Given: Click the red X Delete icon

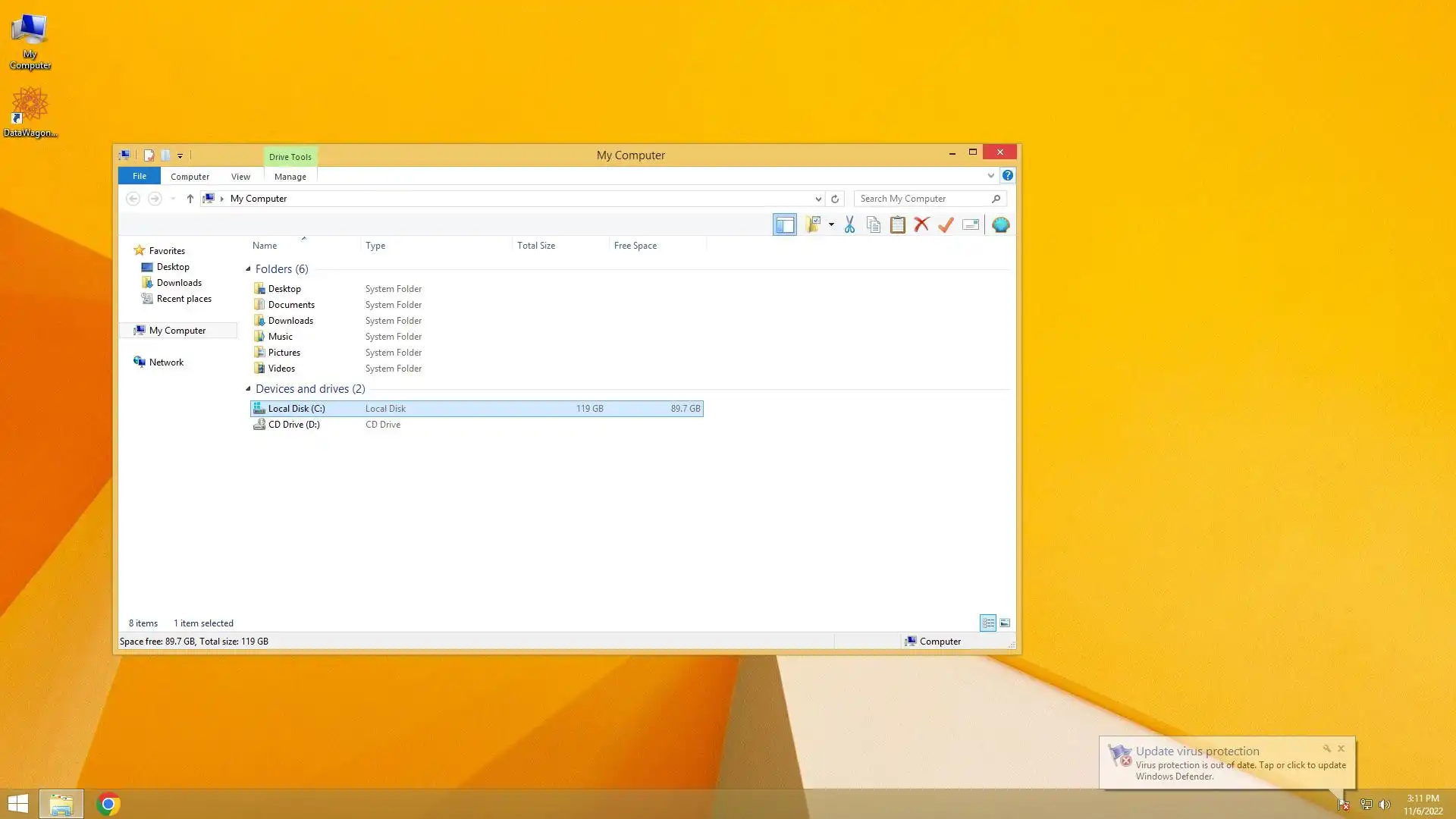Looking at the screenshot, I should [x=921, y=224].
